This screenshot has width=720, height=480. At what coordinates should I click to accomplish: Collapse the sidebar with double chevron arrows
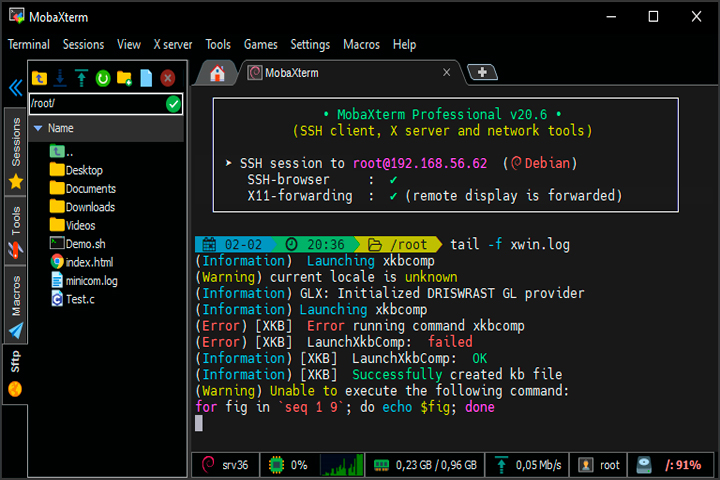(16, 87)
